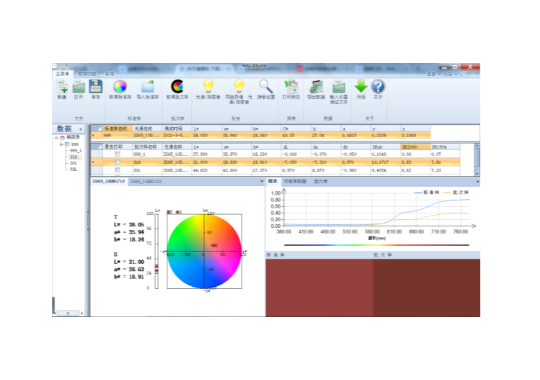Image resolution: width=540 pixels, height=380 pixels.
Task: Click the L* value 44.620 in row 301
Action: pyautogui.click(x=207, y=170)
